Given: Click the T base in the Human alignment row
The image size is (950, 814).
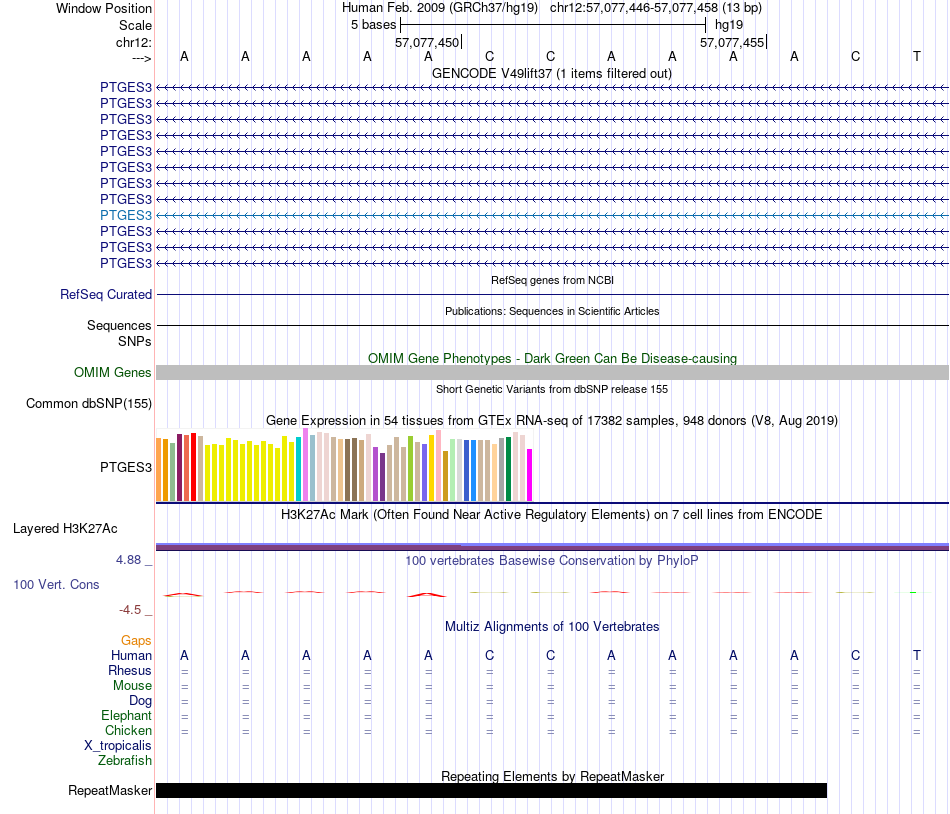Looking at the screenshot, I should [x=917, y=655].
